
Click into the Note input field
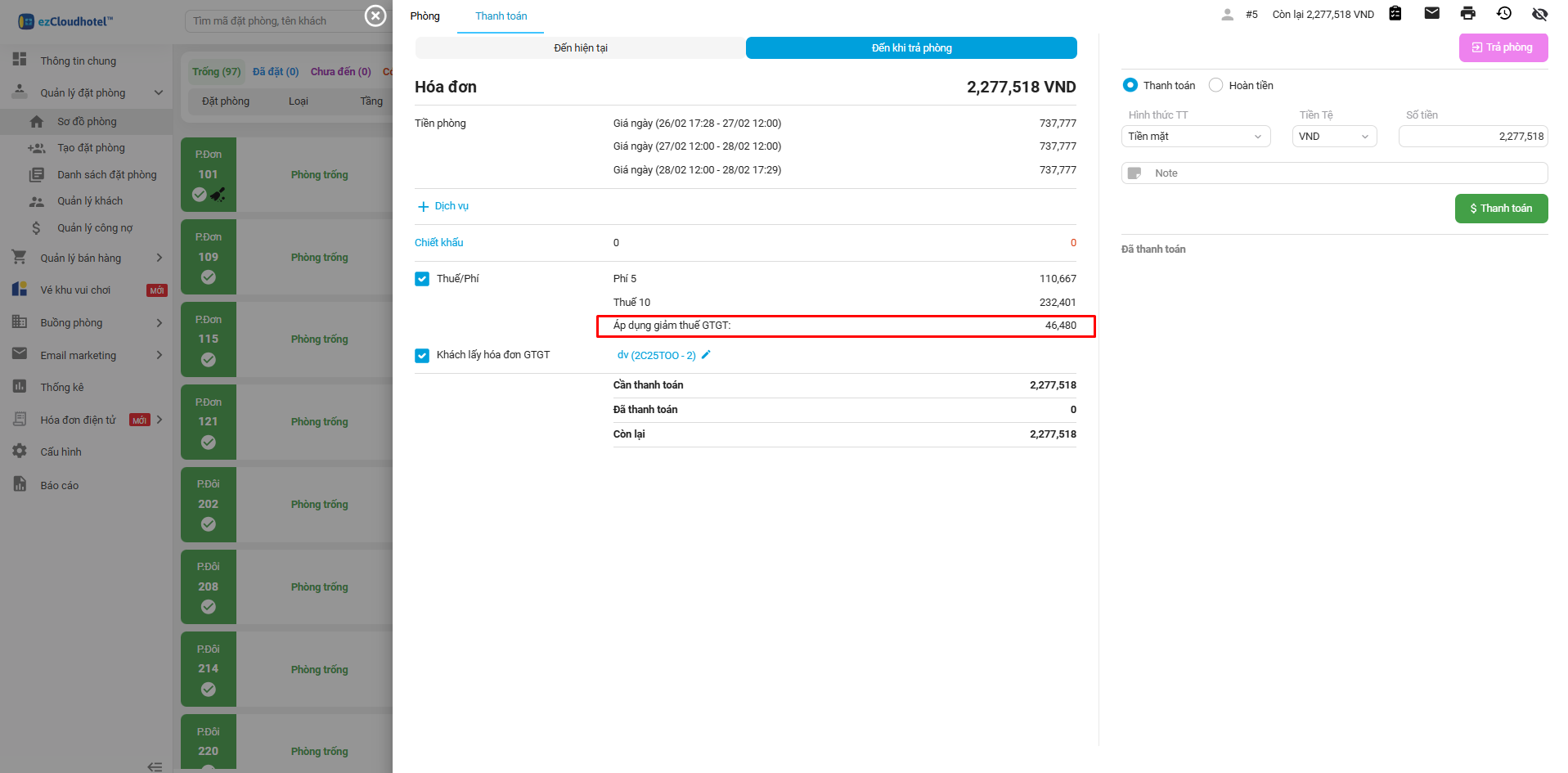(1341, 173)
